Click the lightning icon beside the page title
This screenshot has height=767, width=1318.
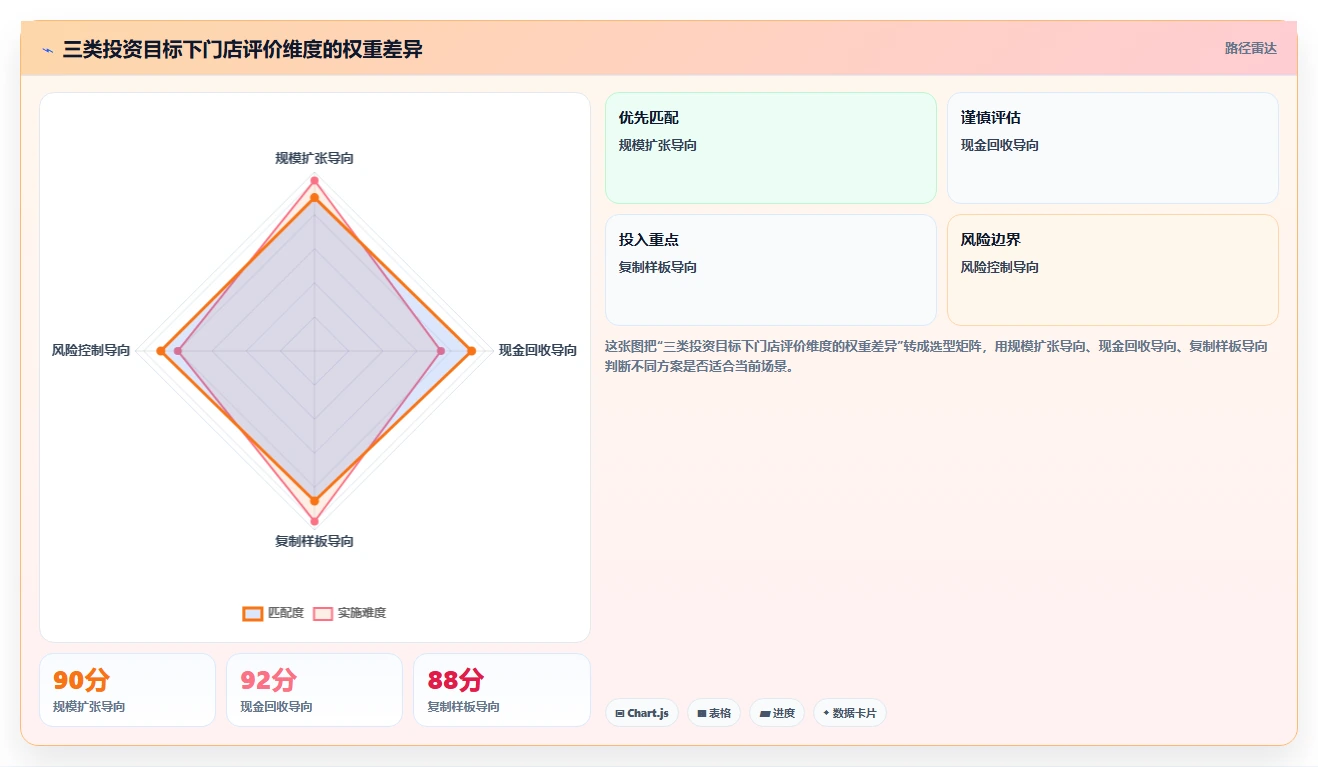48,49
